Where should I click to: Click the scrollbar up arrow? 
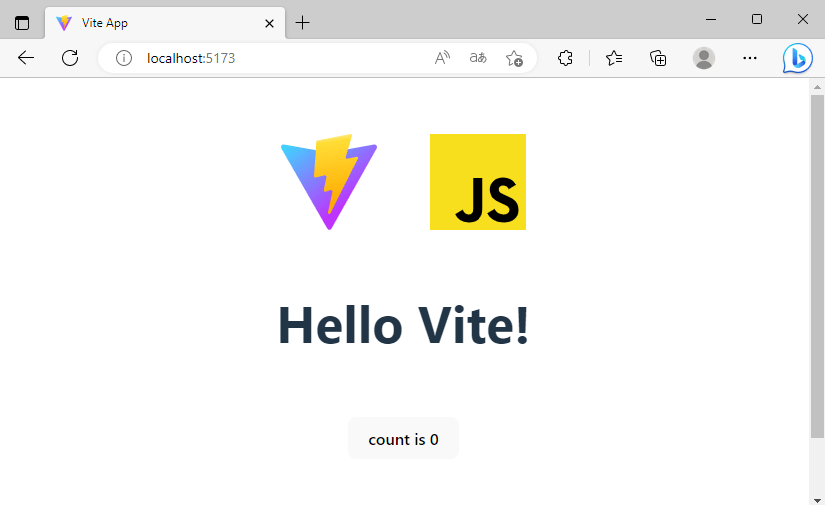[817, 87]
